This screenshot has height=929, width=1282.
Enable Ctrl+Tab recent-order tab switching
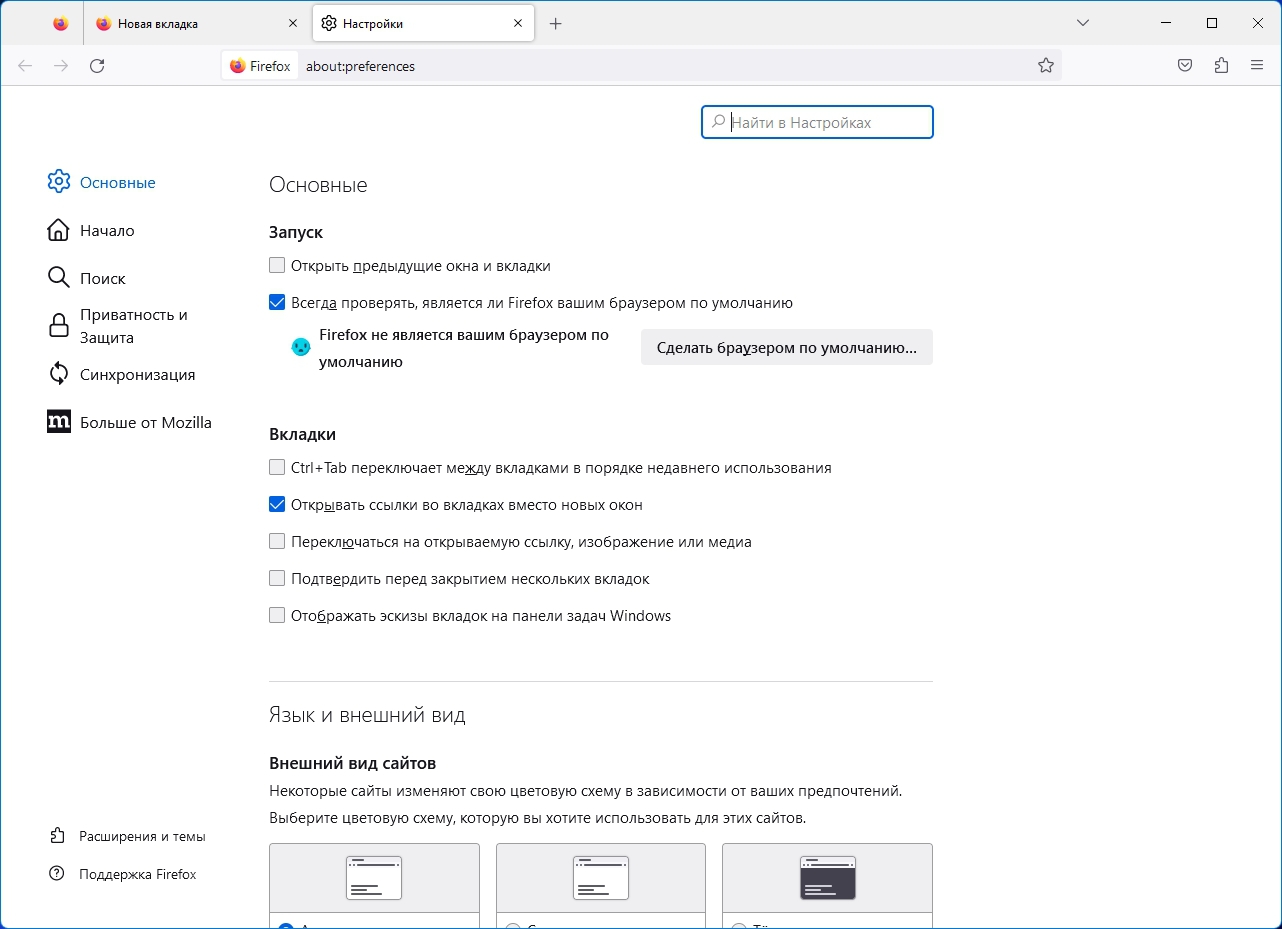pos(277,468)
